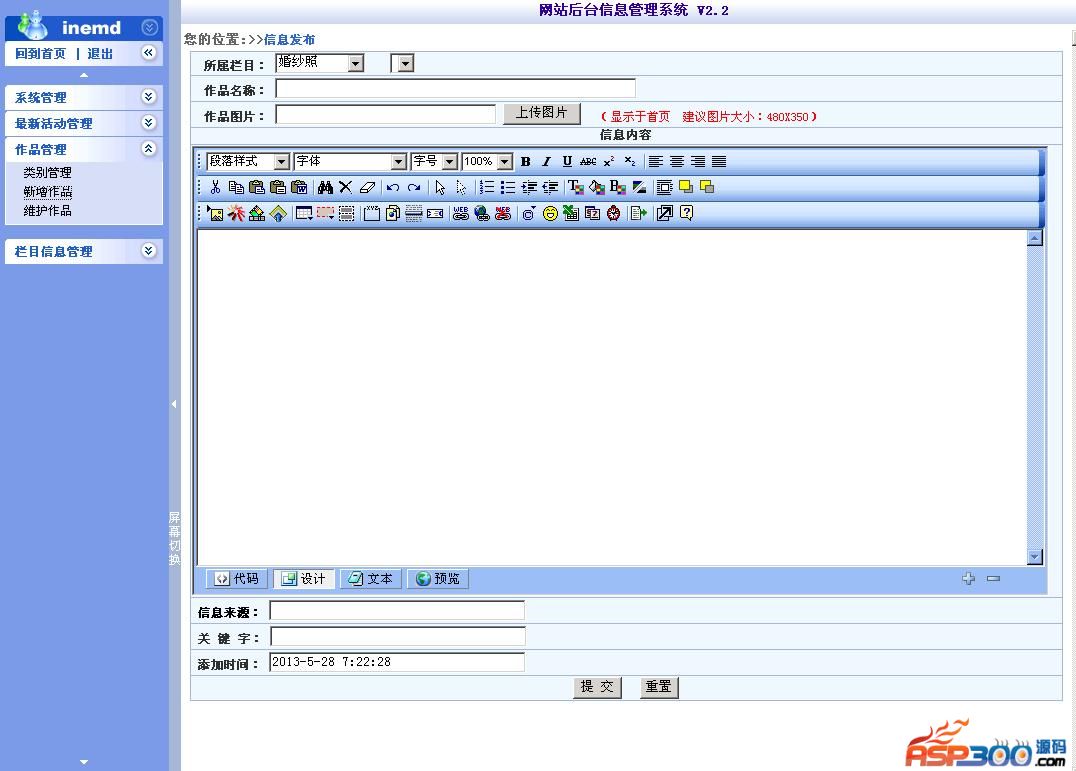Apply underline formatting
This screenshot has height=771, width=1076.
coord(567,161)
